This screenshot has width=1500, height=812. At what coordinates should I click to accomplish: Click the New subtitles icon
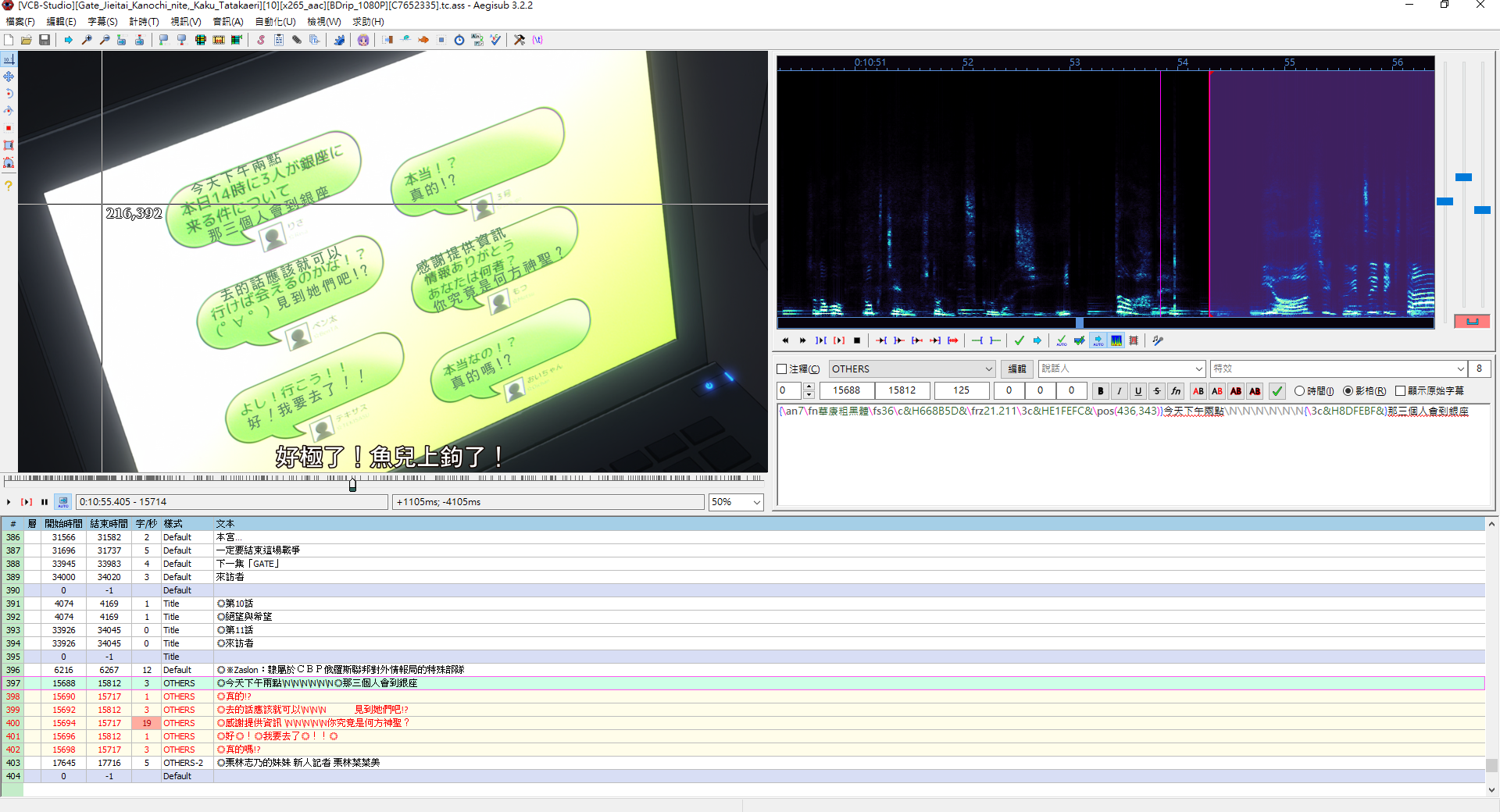9,40
